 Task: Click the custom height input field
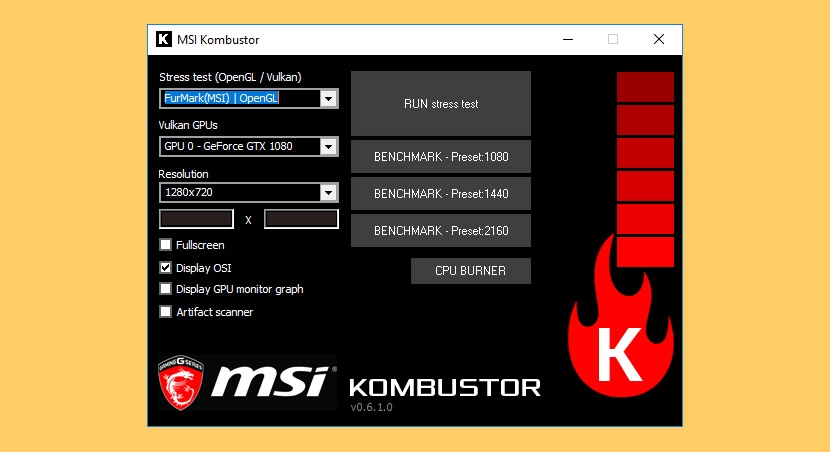point(301,219)
